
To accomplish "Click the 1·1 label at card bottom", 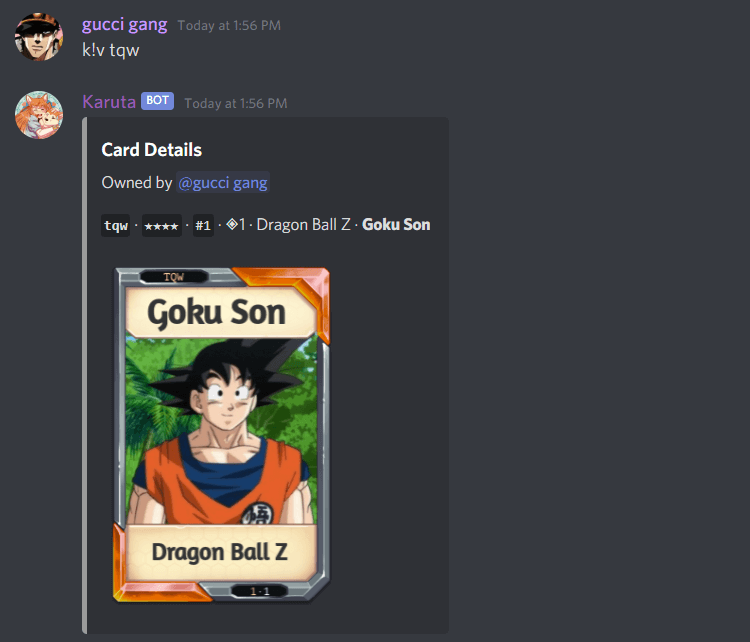I will (x=260, y=591).
